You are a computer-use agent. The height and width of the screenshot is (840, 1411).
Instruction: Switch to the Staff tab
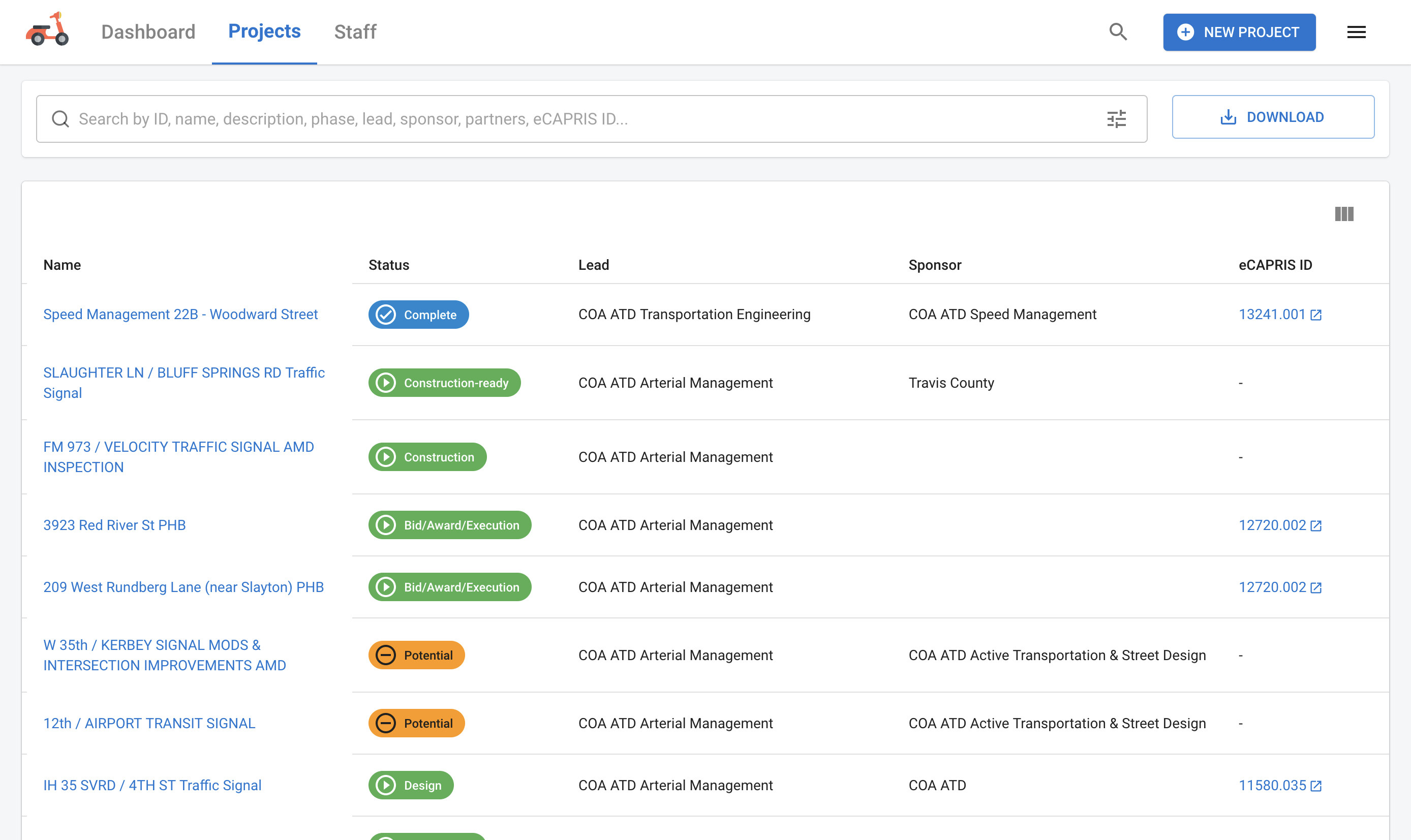355,32
